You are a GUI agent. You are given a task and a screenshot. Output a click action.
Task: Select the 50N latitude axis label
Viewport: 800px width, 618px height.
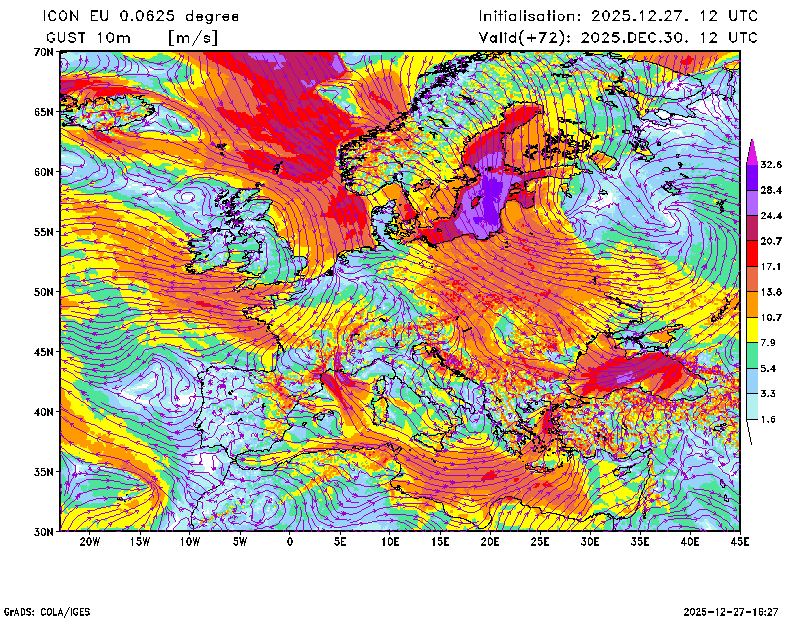(42, 292)
